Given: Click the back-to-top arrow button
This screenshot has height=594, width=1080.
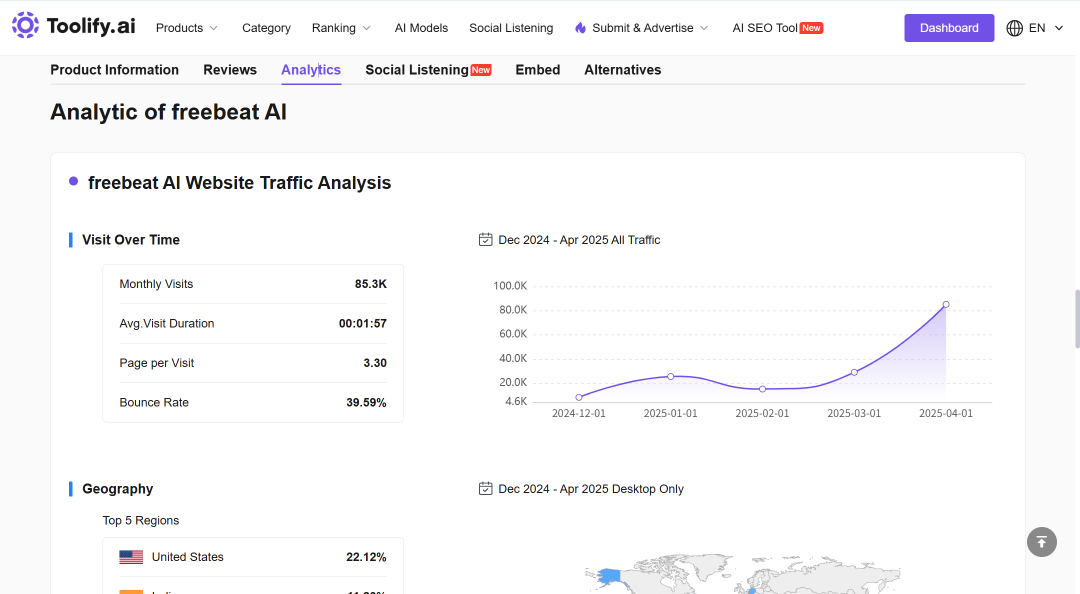Looking at the screenshot, I should tap(1041, 542).
